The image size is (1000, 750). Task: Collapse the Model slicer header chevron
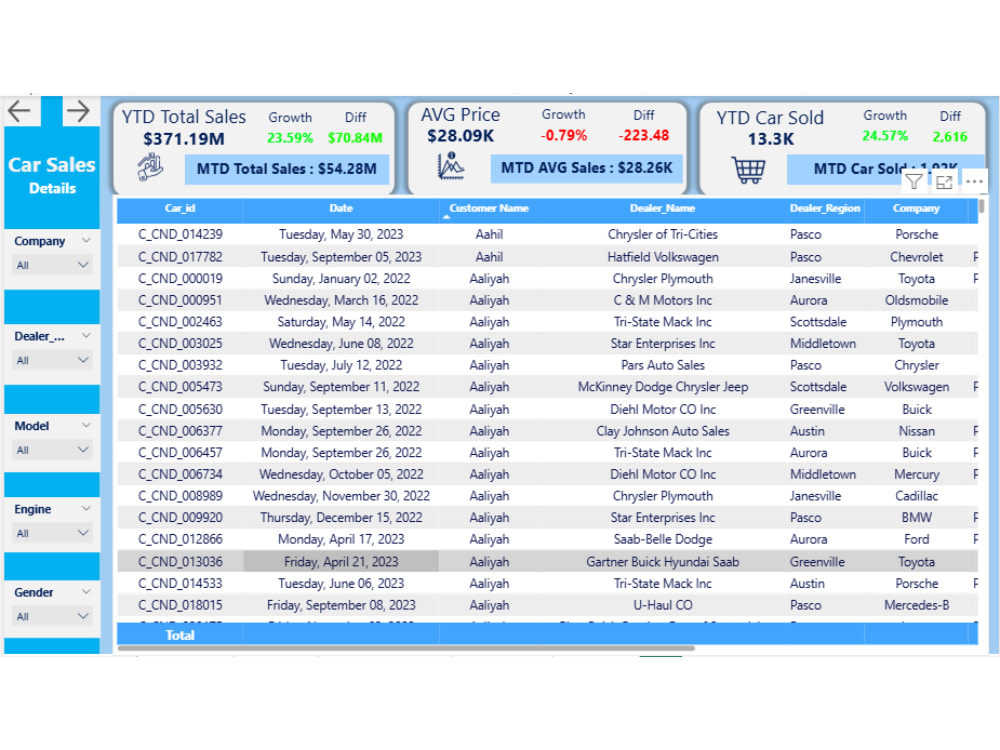[86, 425]
